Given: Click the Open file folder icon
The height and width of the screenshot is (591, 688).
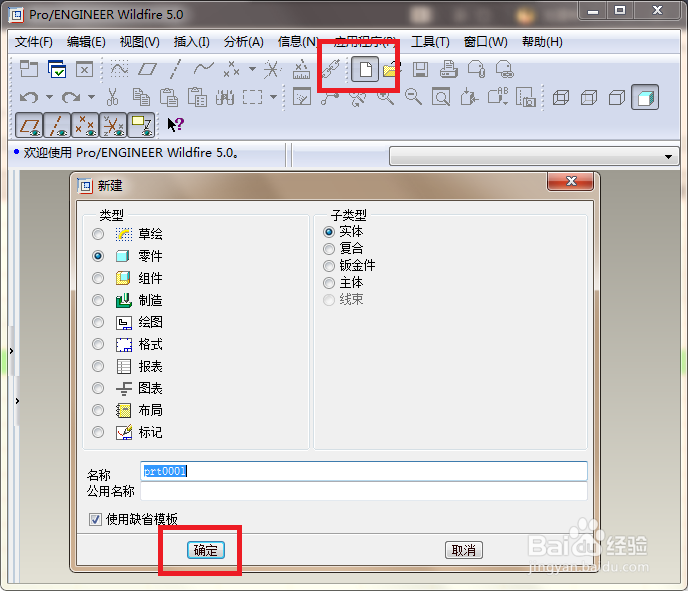Looking at the screenshot, I should coord(392,69).
